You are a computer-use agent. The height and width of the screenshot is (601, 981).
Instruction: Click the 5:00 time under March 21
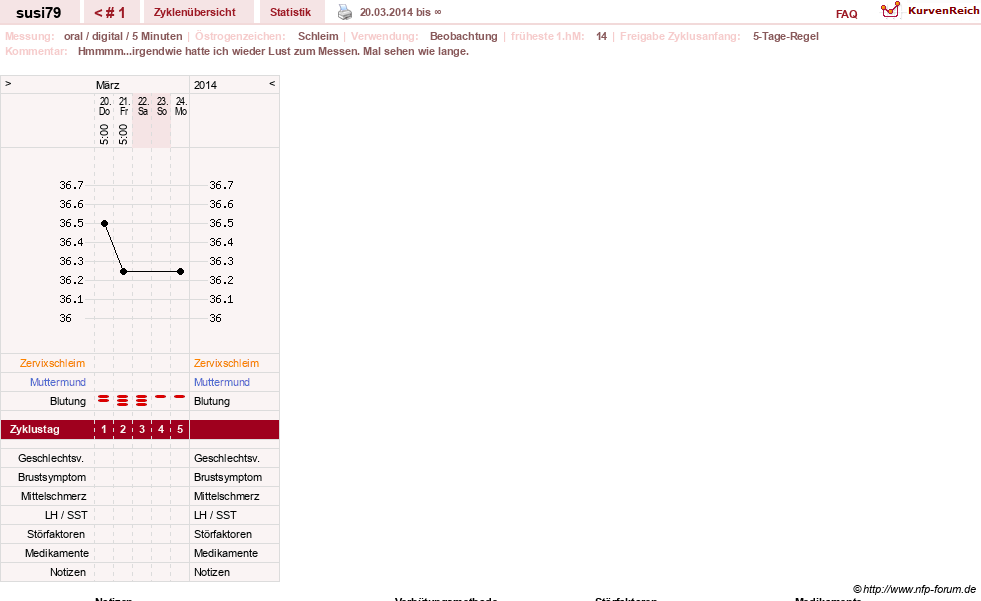click(123, 134)
